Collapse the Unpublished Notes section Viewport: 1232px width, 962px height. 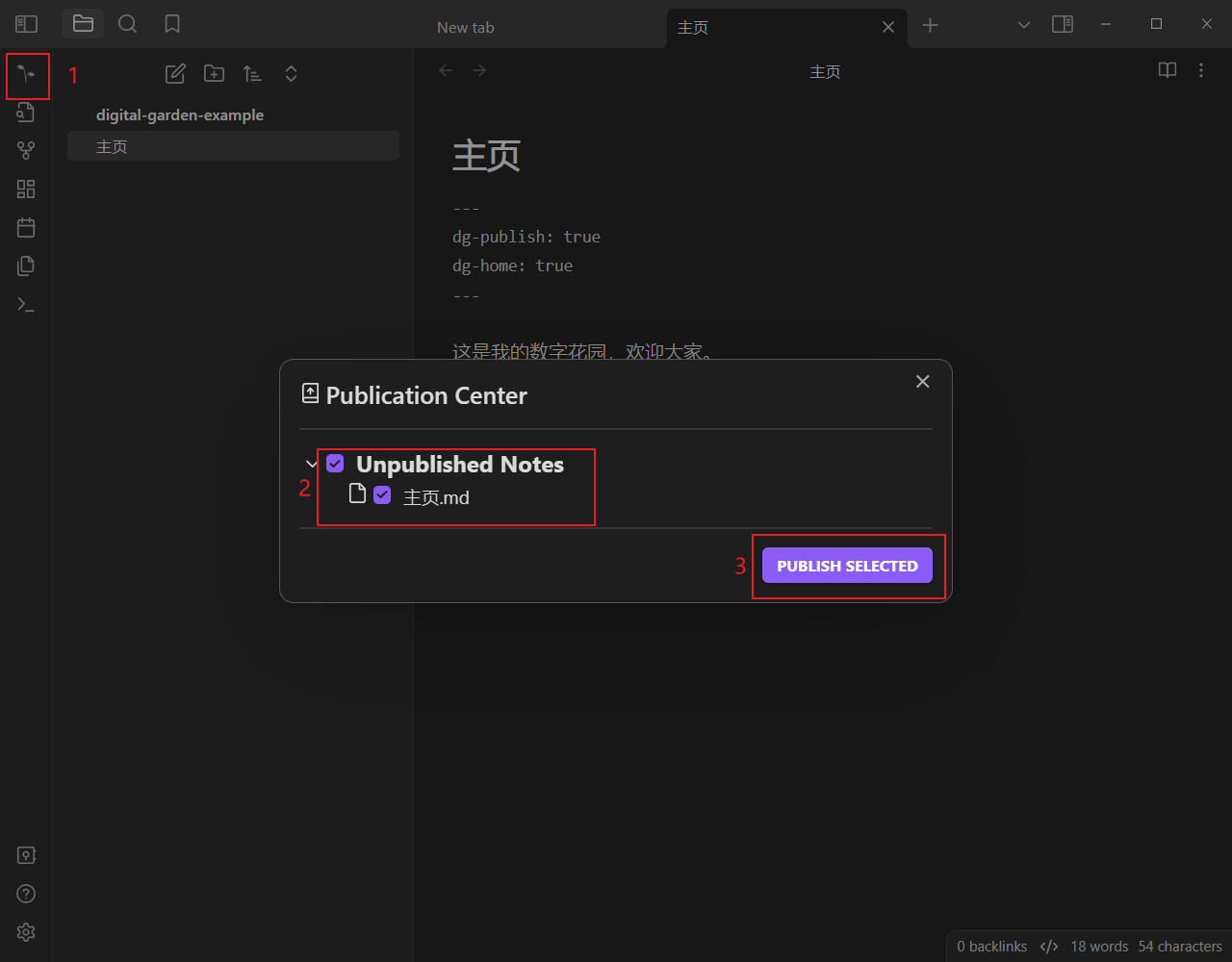[311, 463]
